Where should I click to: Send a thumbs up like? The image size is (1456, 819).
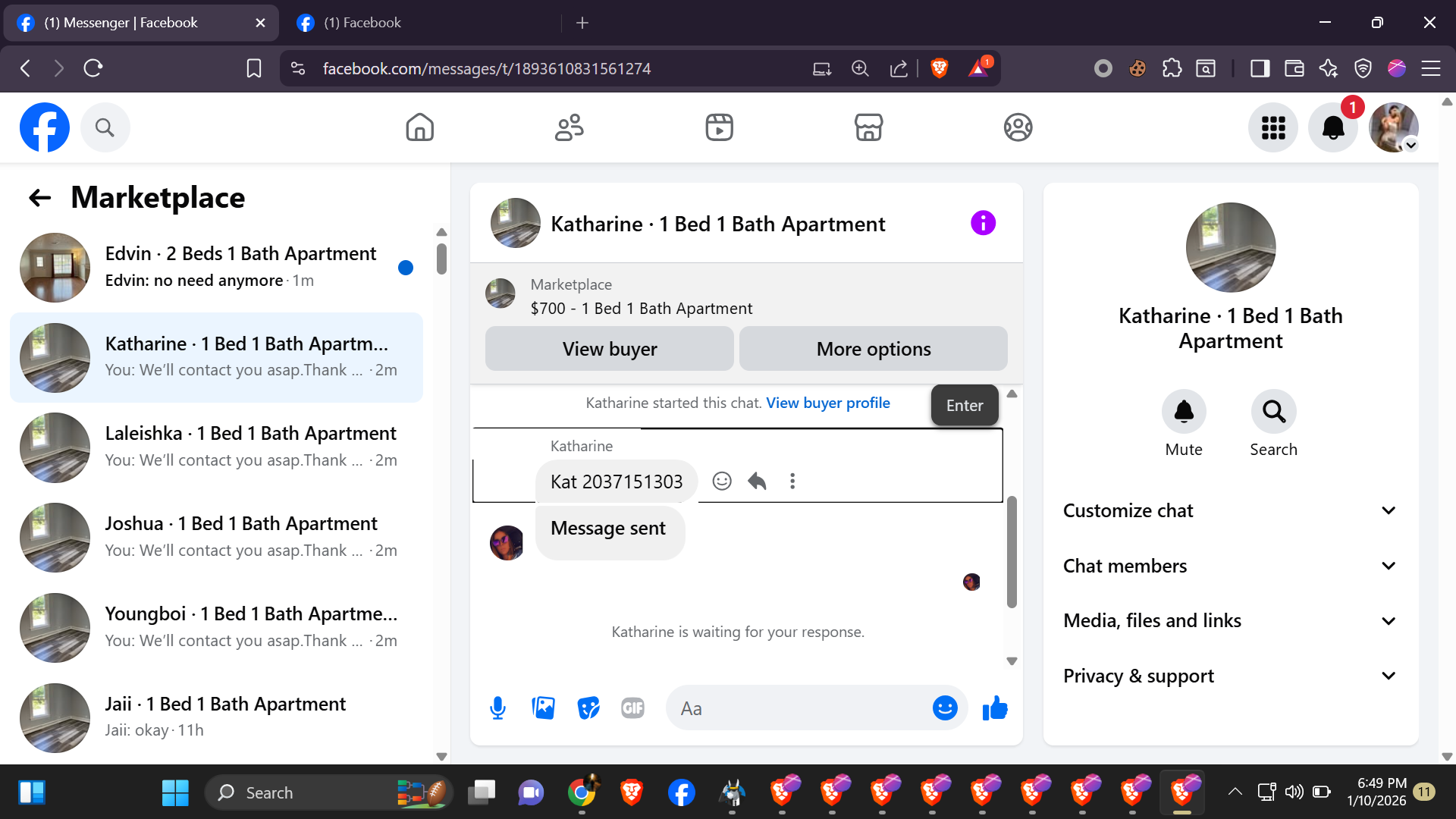pos(994,708)
